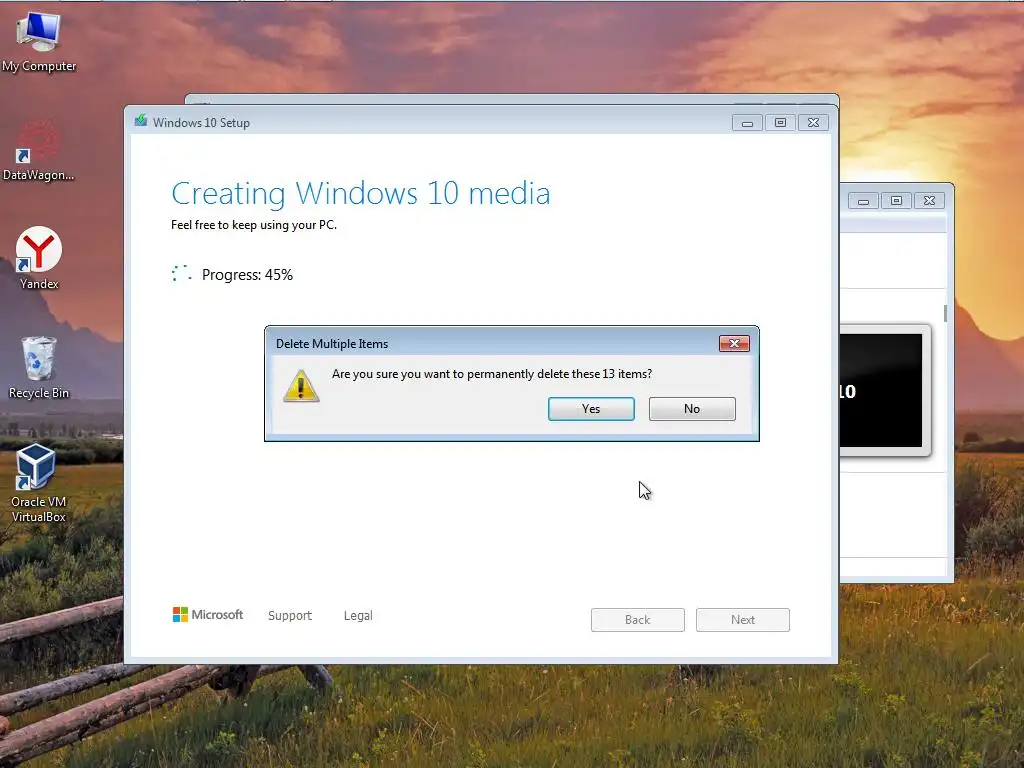
Task: Click the Microsoft logo in setup window
Action: [208, 615]
